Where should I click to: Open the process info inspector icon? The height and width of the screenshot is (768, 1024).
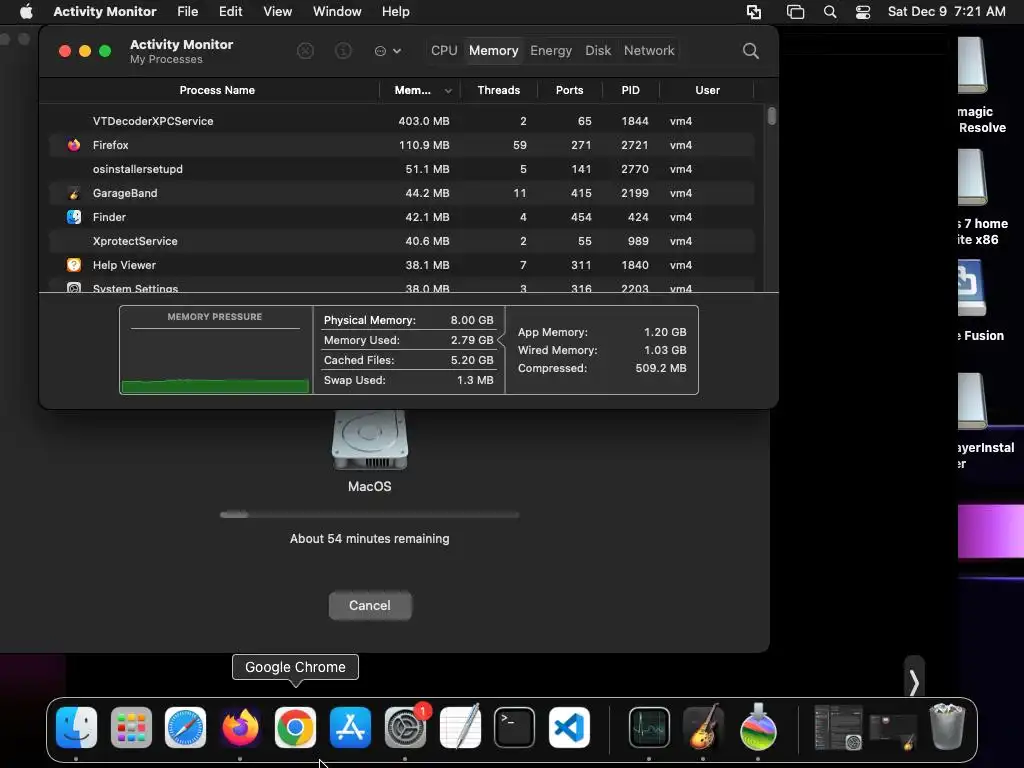tap(343, 51)
